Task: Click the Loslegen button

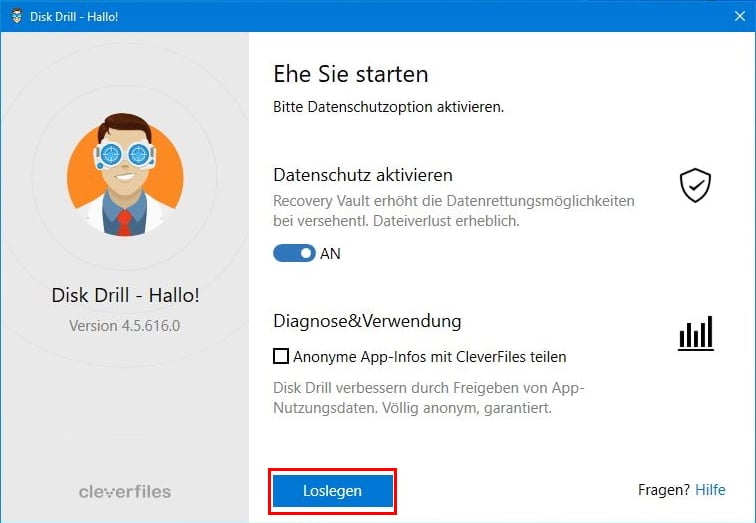Action: pyautogui.click(x=332, y=491)
